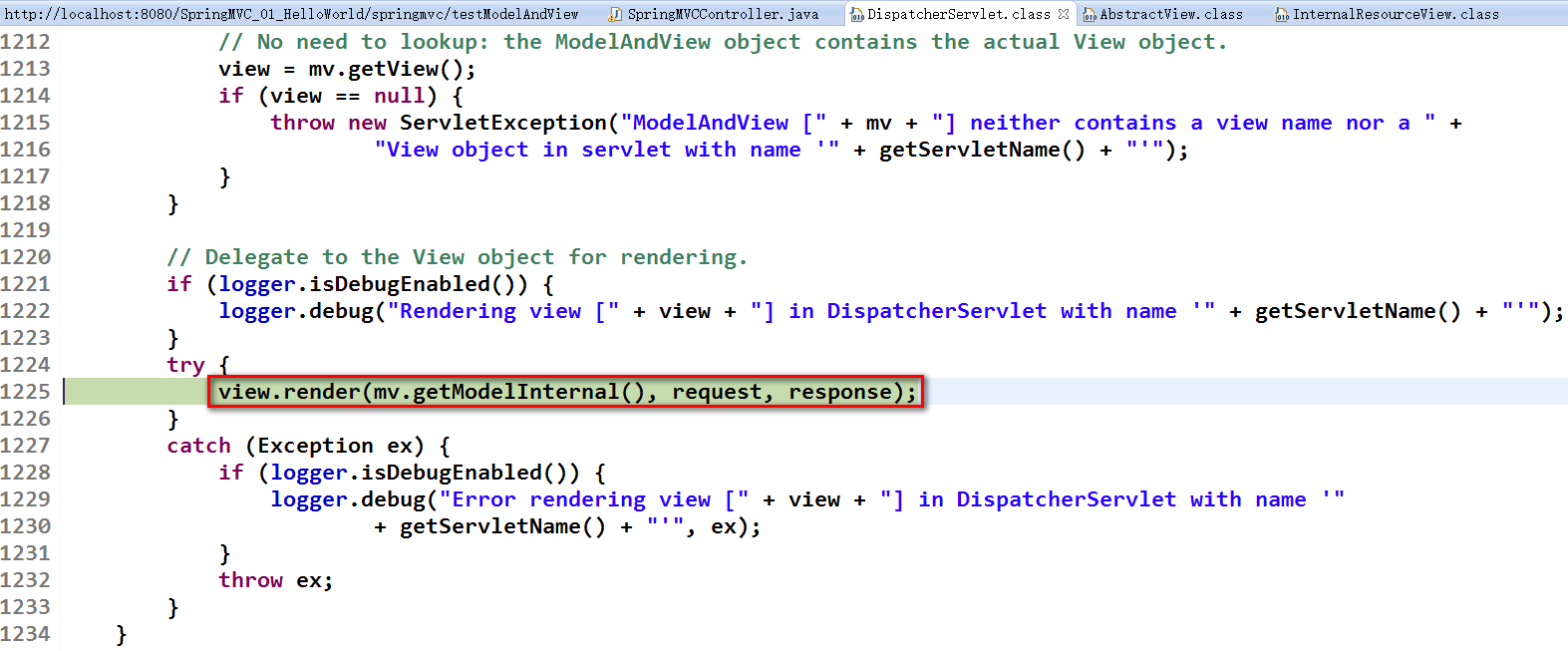Click the 'throw ex;' statement

(276, 580)
